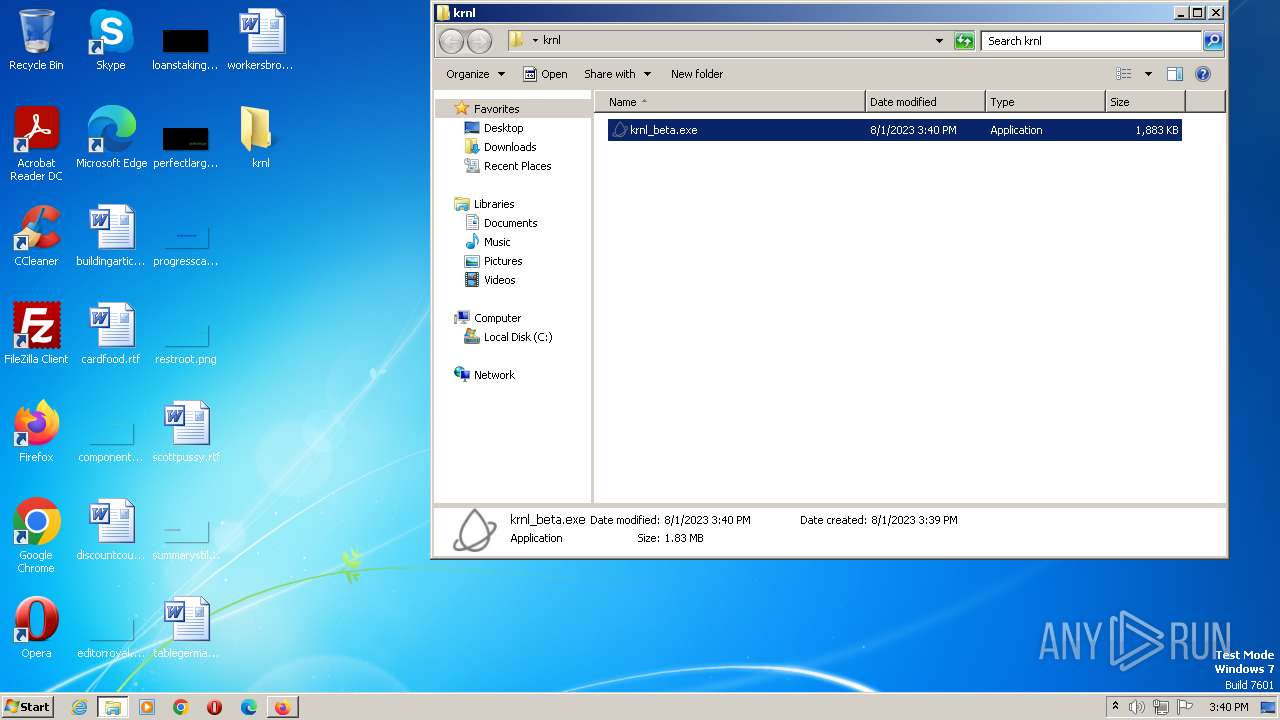Select the Google Chrome desktop shortcut
The image size is (1280, 720).
[36, 535]
